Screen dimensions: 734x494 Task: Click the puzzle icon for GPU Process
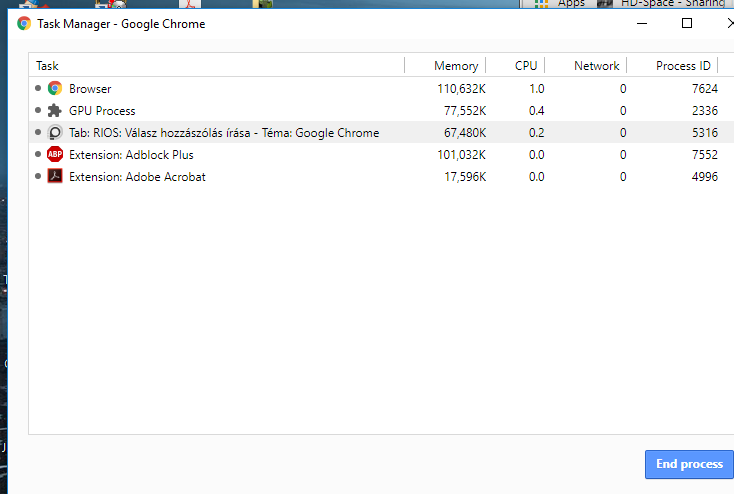point(55,111)
